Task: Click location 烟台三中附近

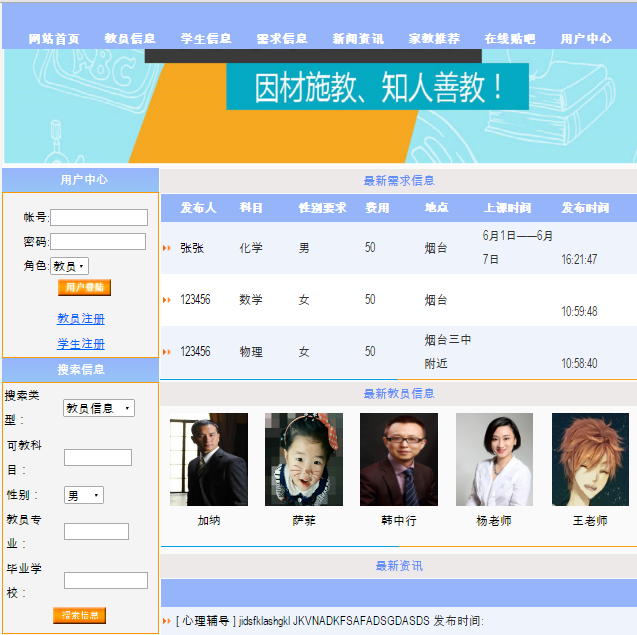Action: click(448, 351)
